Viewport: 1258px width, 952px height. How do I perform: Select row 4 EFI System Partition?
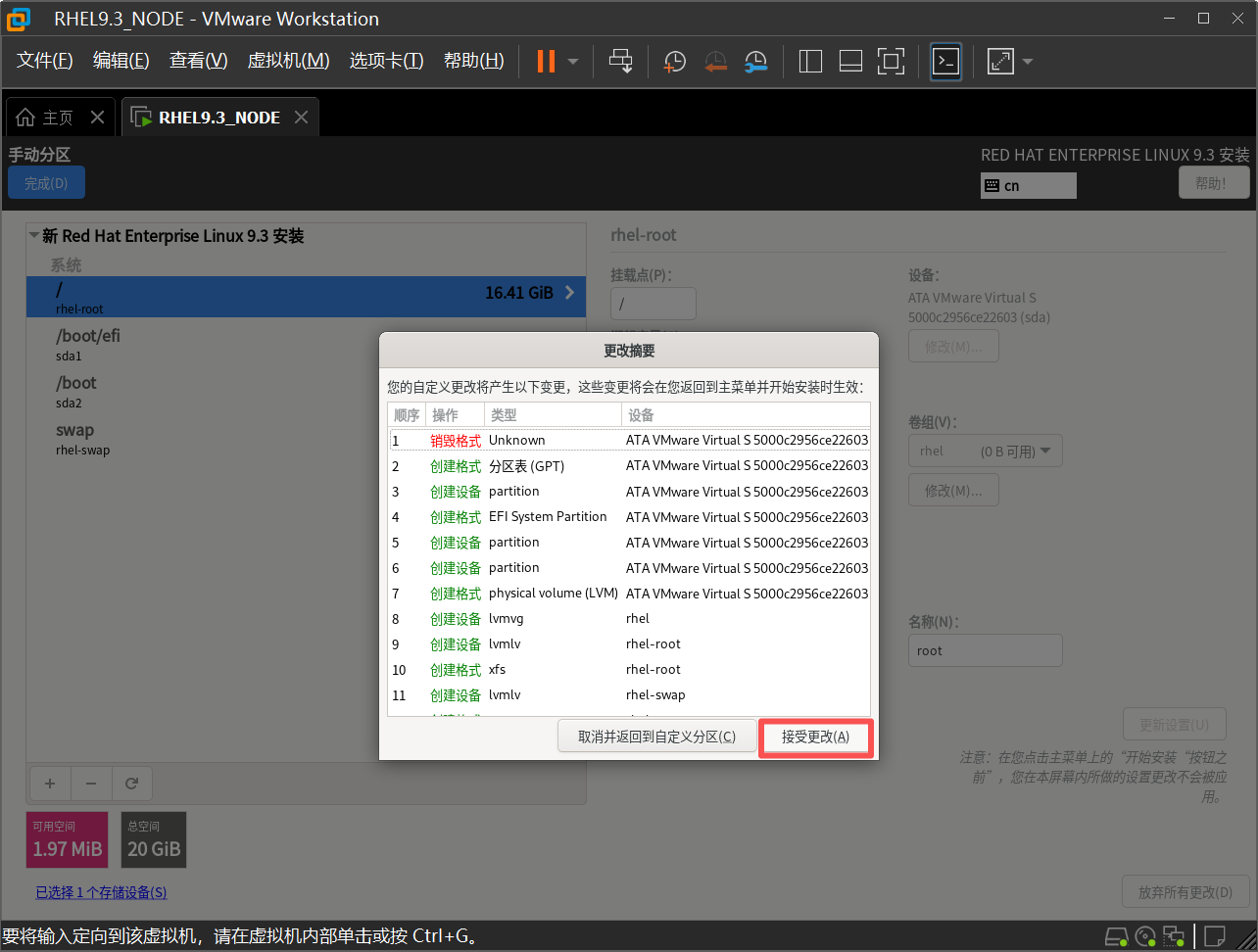pyautogui.click(x=629, y=517)
